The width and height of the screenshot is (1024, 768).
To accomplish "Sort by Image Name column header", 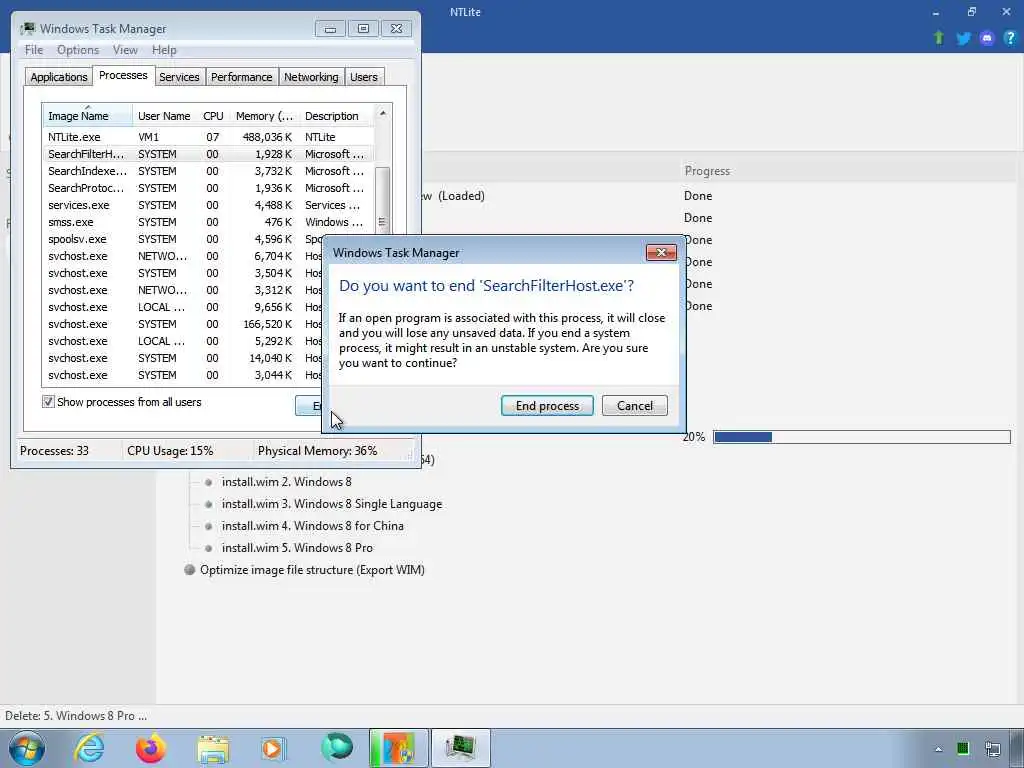I will (x=88, y=116).
